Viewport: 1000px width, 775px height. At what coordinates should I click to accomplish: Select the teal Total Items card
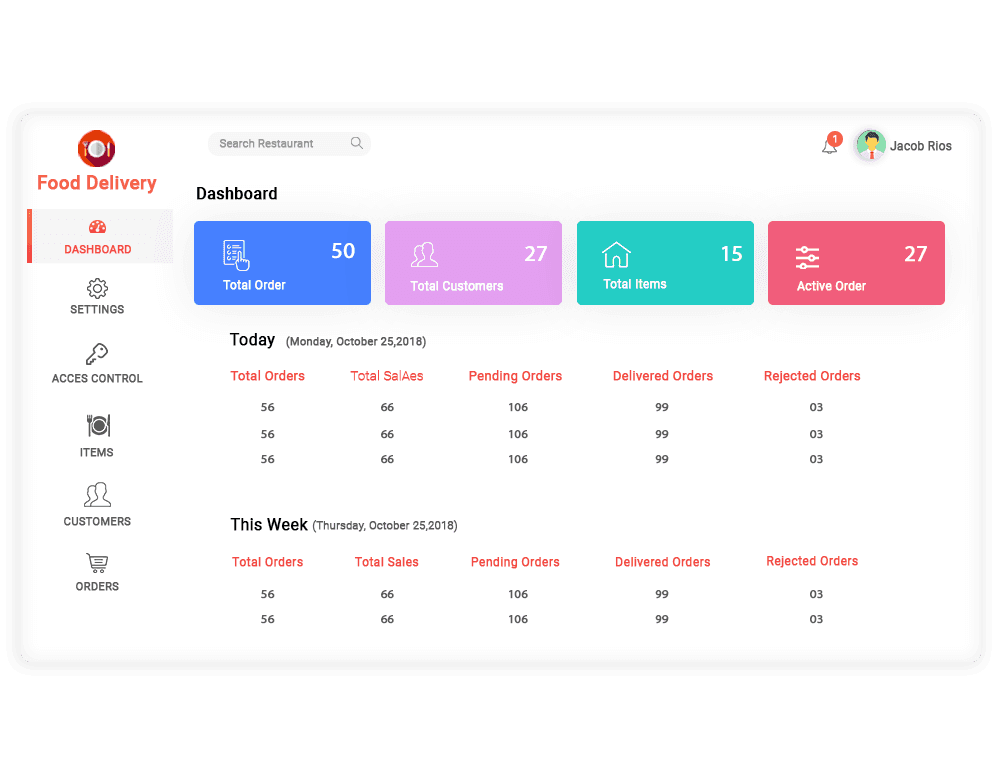[x=665, y=263]
